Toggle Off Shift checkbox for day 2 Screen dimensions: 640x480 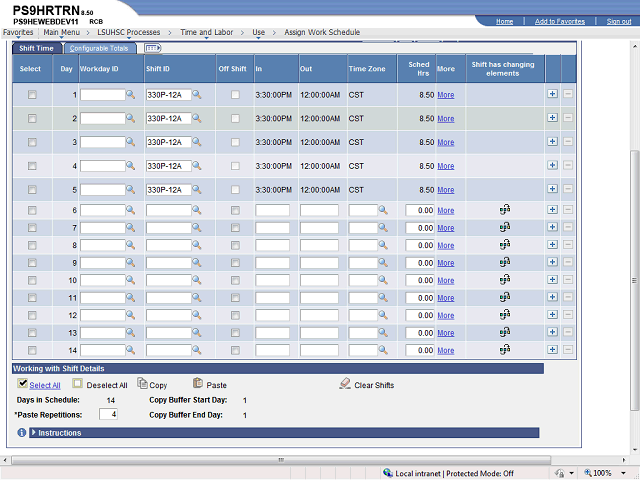click(235, 118)
